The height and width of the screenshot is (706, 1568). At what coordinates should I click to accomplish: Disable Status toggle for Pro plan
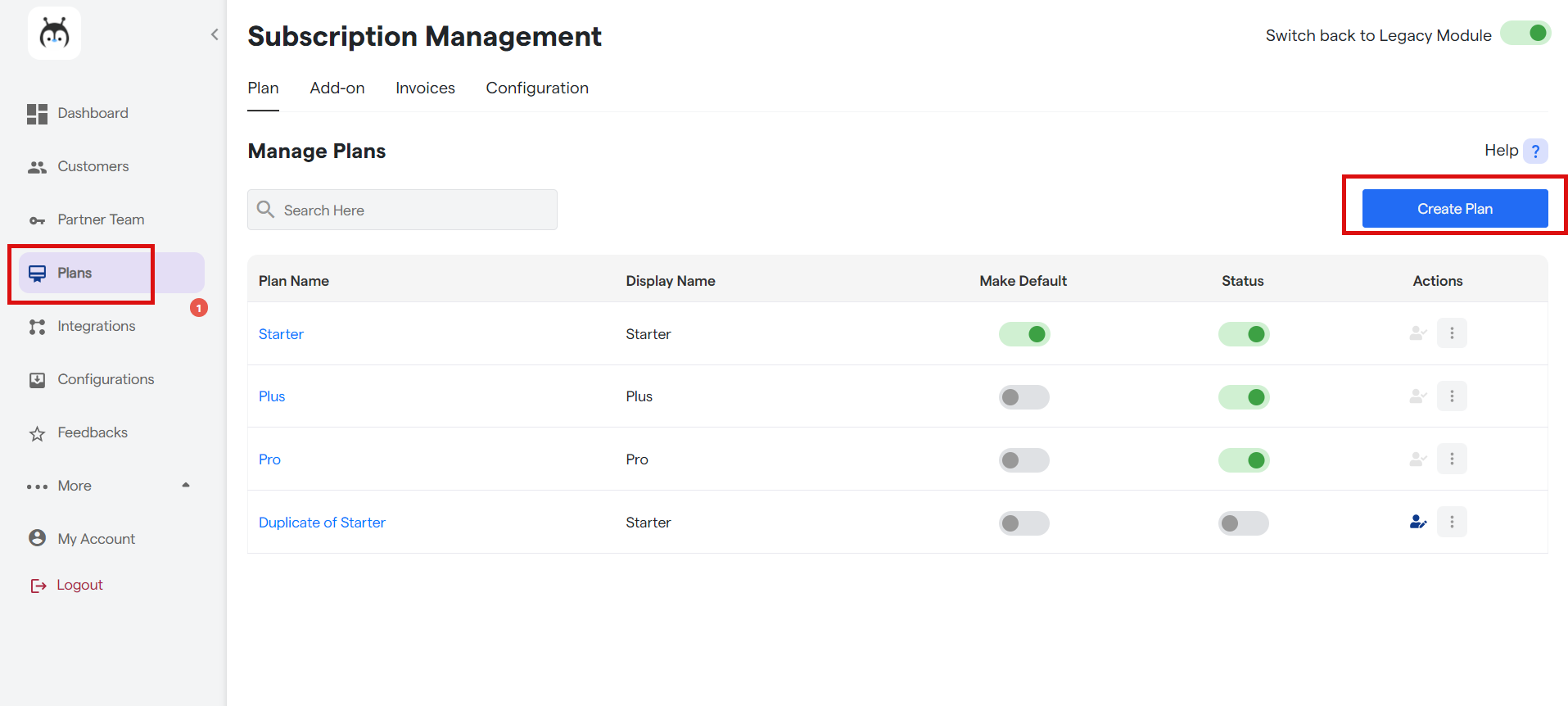tap(1243, 460)
